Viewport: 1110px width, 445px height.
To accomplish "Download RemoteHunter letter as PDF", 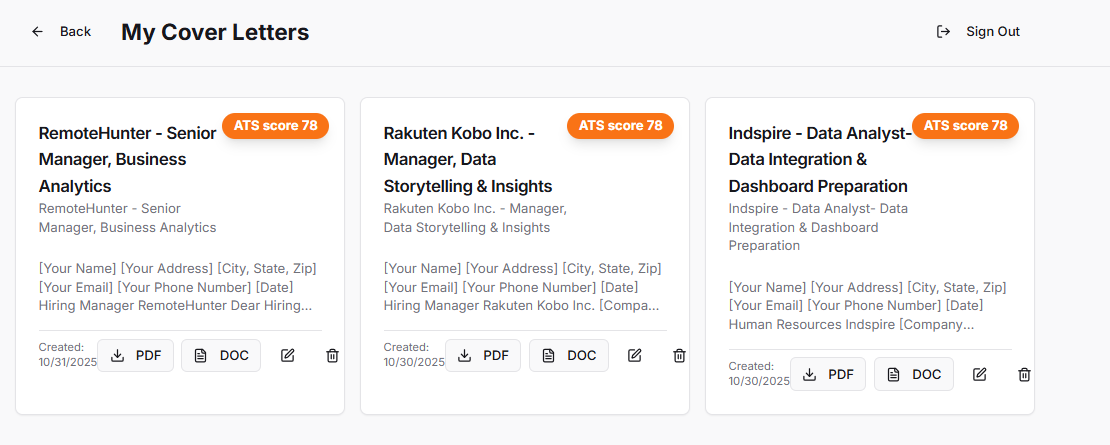I will [135, 355].
